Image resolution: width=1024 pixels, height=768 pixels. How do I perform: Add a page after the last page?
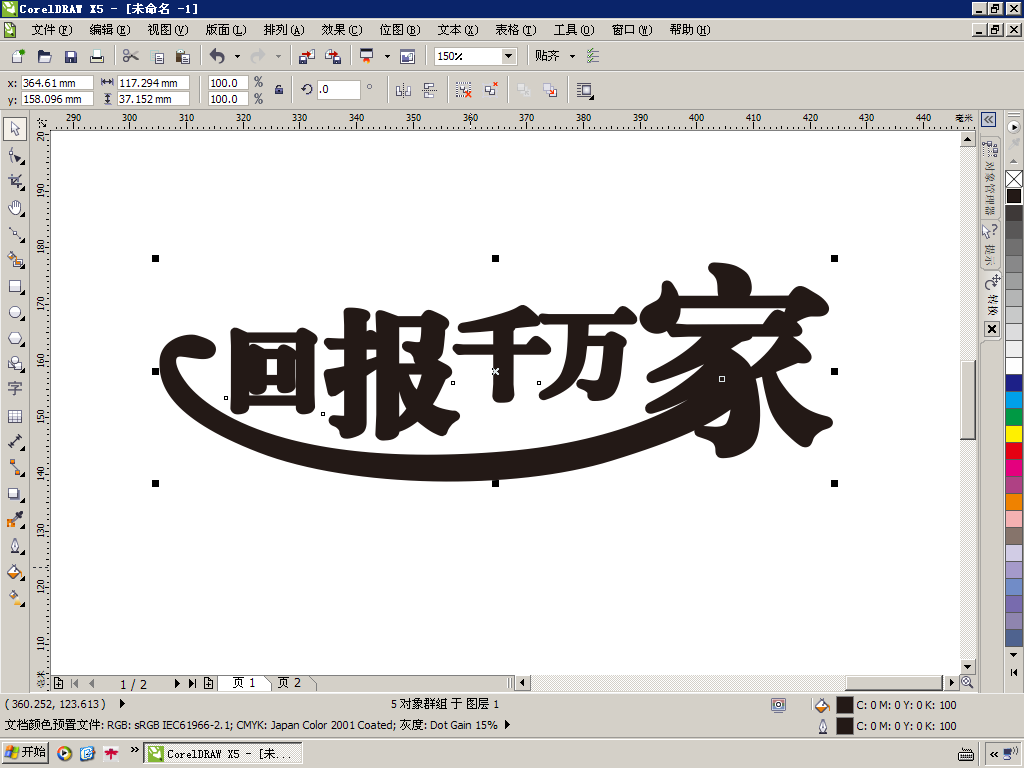[208, 683]
